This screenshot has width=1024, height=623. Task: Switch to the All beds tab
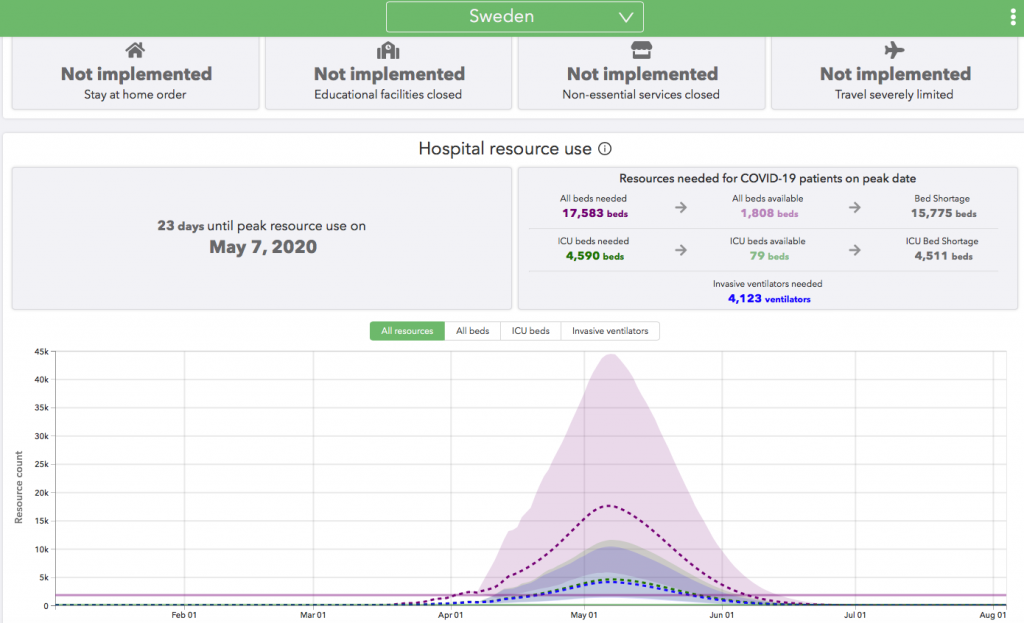(x=472, y=331)
